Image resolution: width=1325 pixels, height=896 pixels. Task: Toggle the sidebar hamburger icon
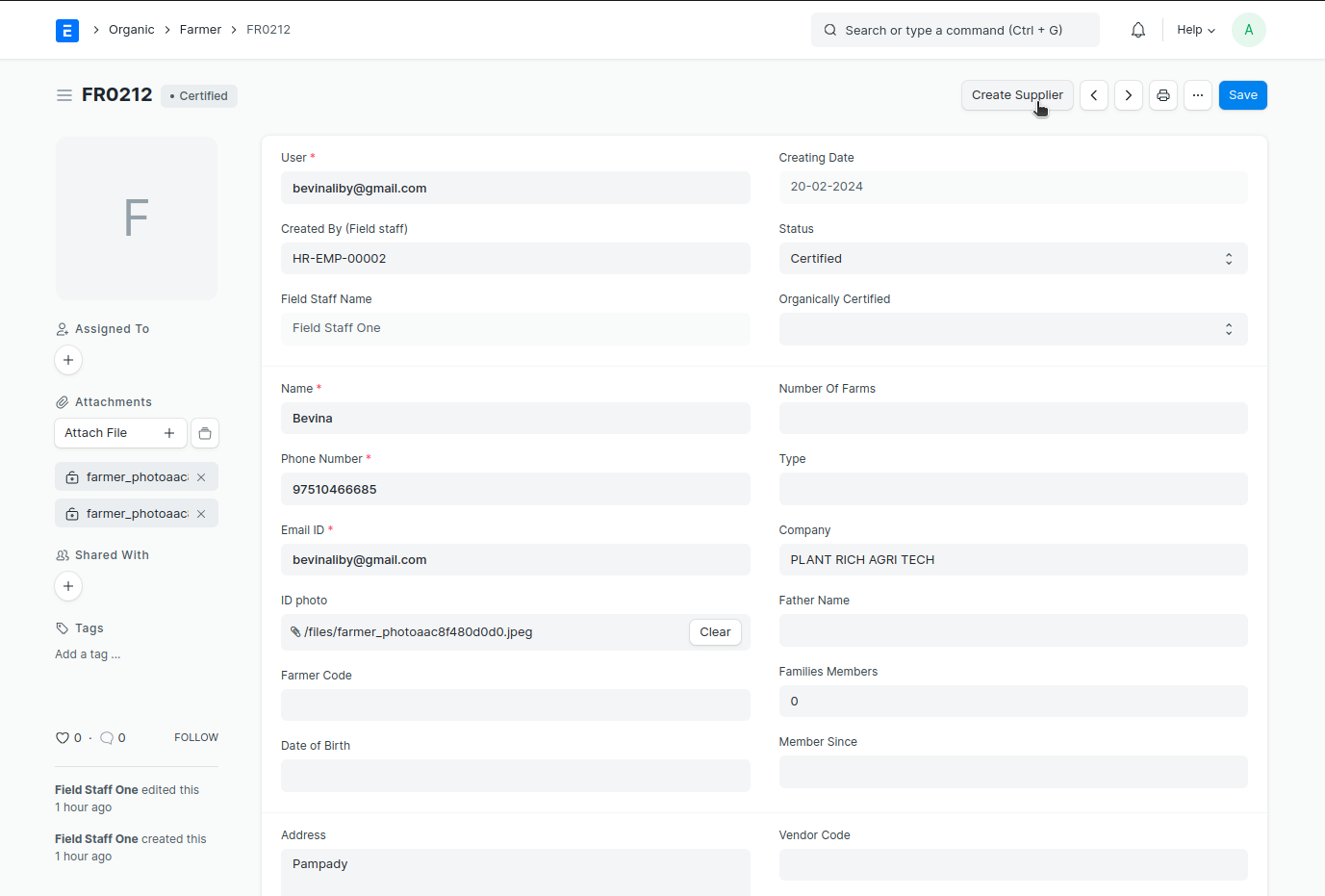[x=64, y=95]
